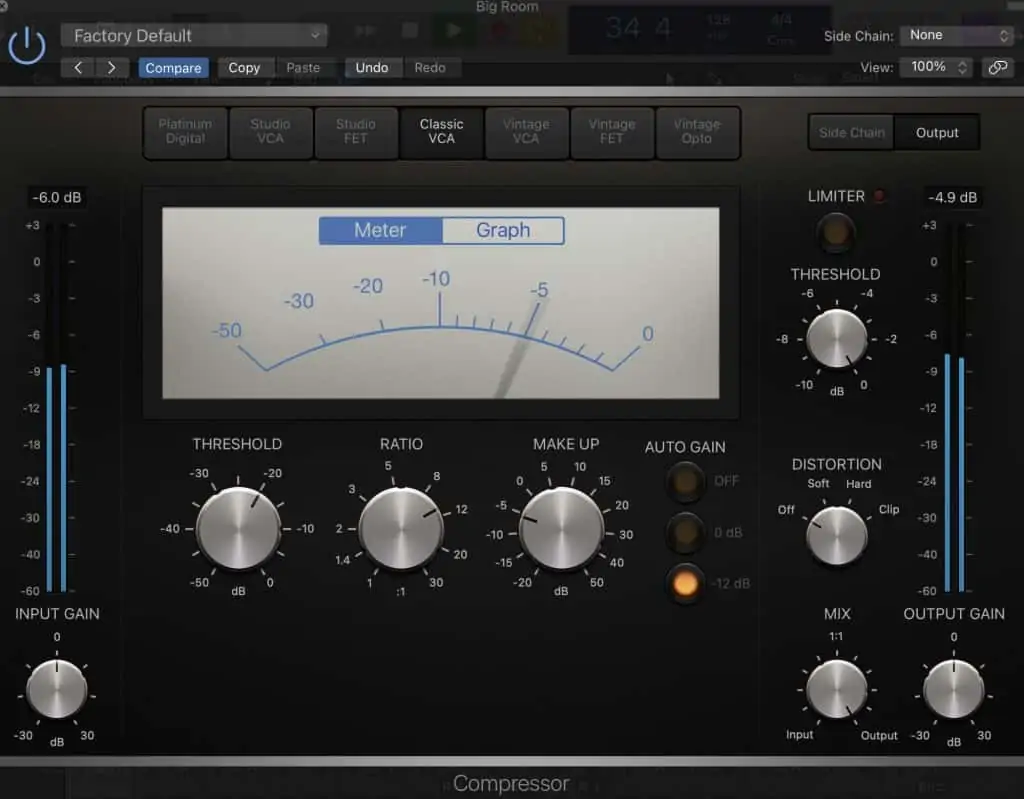
Task: Click the Mix knob
Action: (837, 689)
